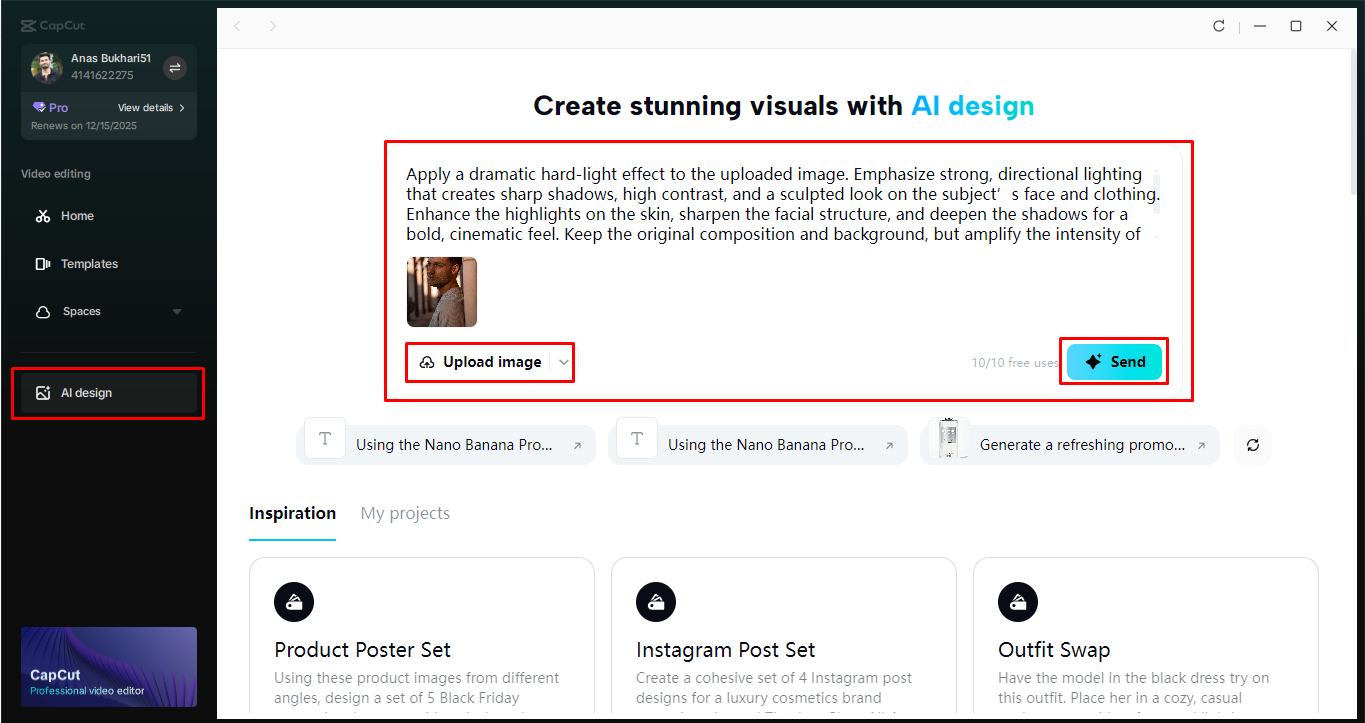Click the Instagram Post Set camera icon
This screenshot has width=1365, height=723.
pos(657,601)
